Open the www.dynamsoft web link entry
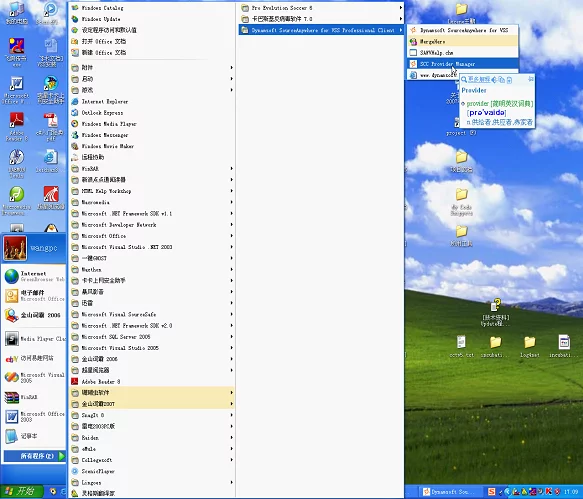 pos(434,75)
